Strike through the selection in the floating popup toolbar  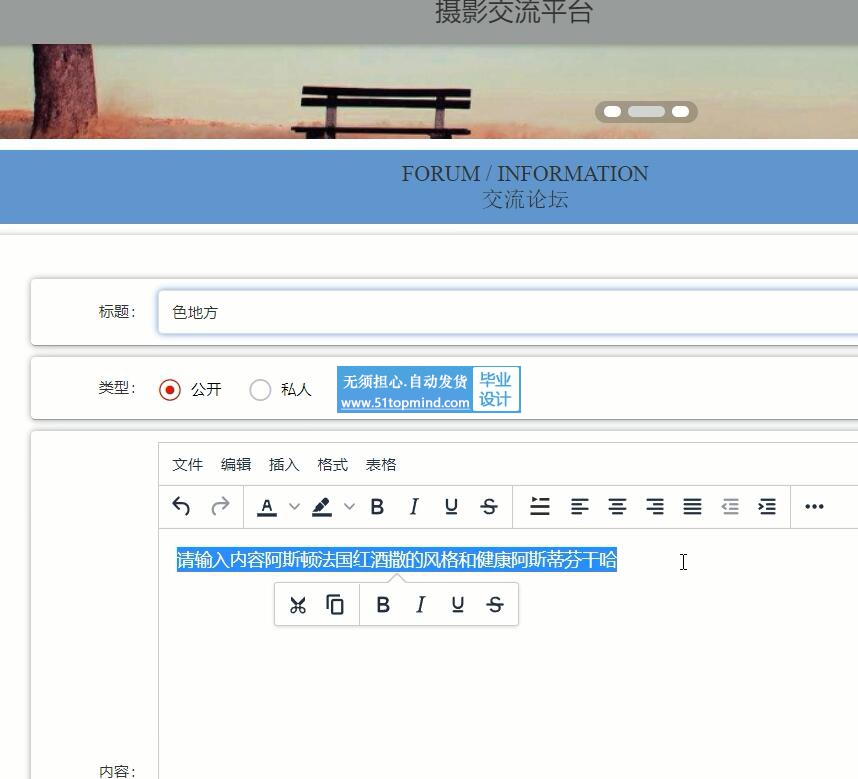[x=495, y=605]
